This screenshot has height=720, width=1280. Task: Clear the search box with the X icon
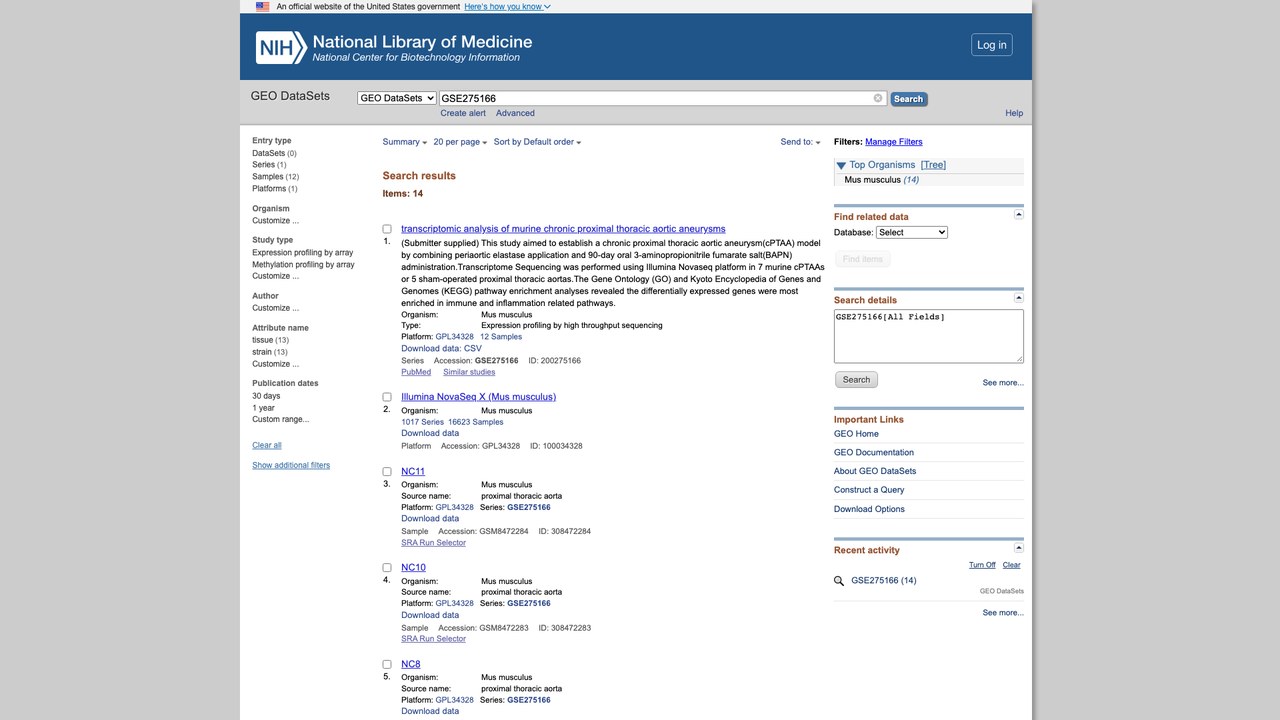point(878,98)
